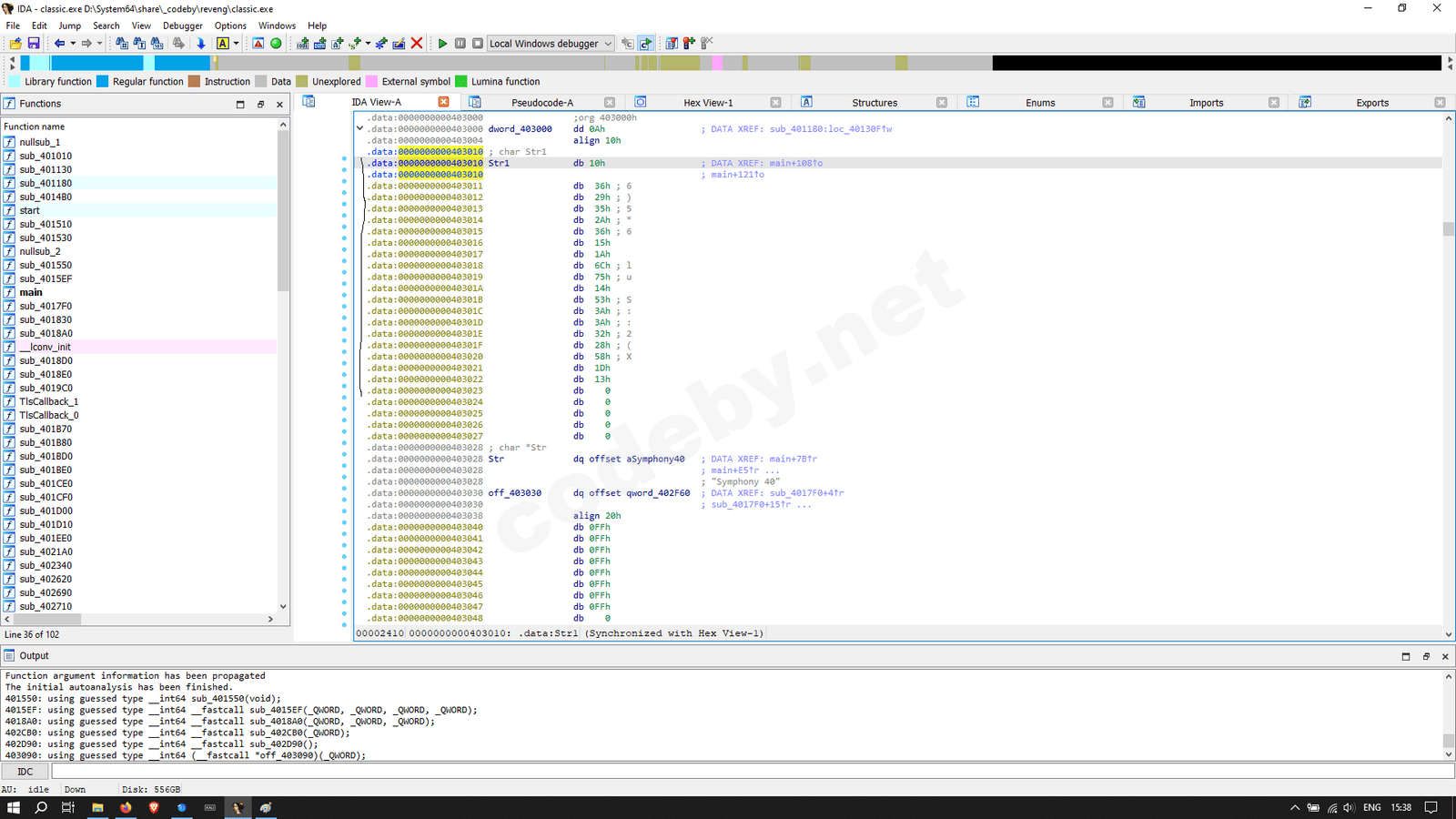The image size is (1456, 819).
Task: Click the green circle icon in toolbar
Action: click(x=276, y=44)
